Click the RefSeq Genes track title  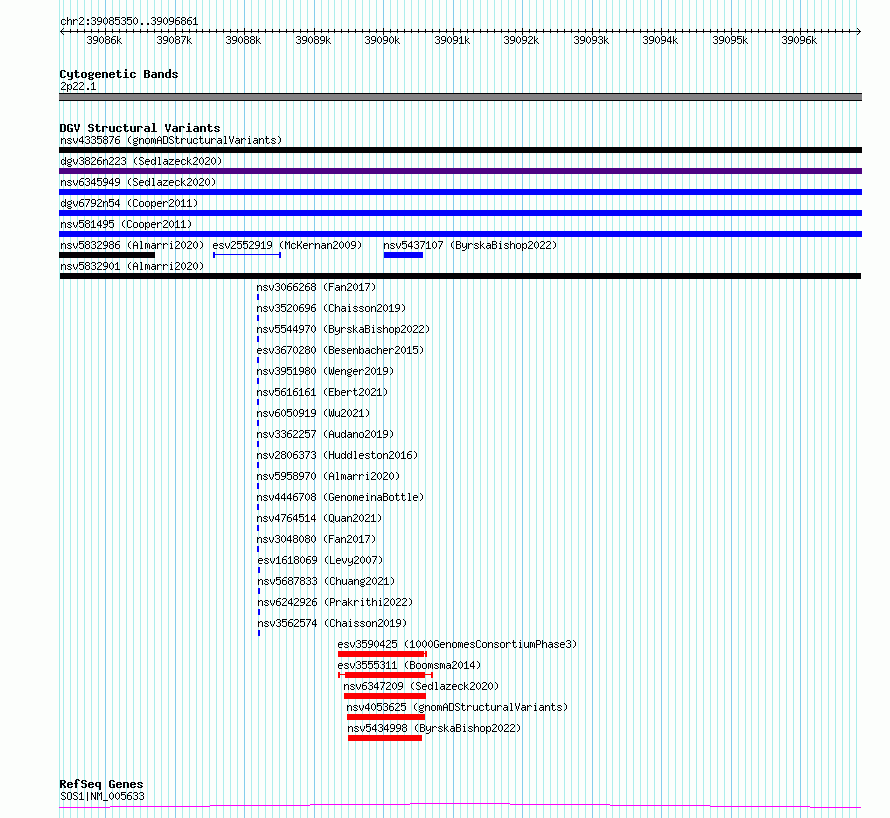click(x=101, y=785)
